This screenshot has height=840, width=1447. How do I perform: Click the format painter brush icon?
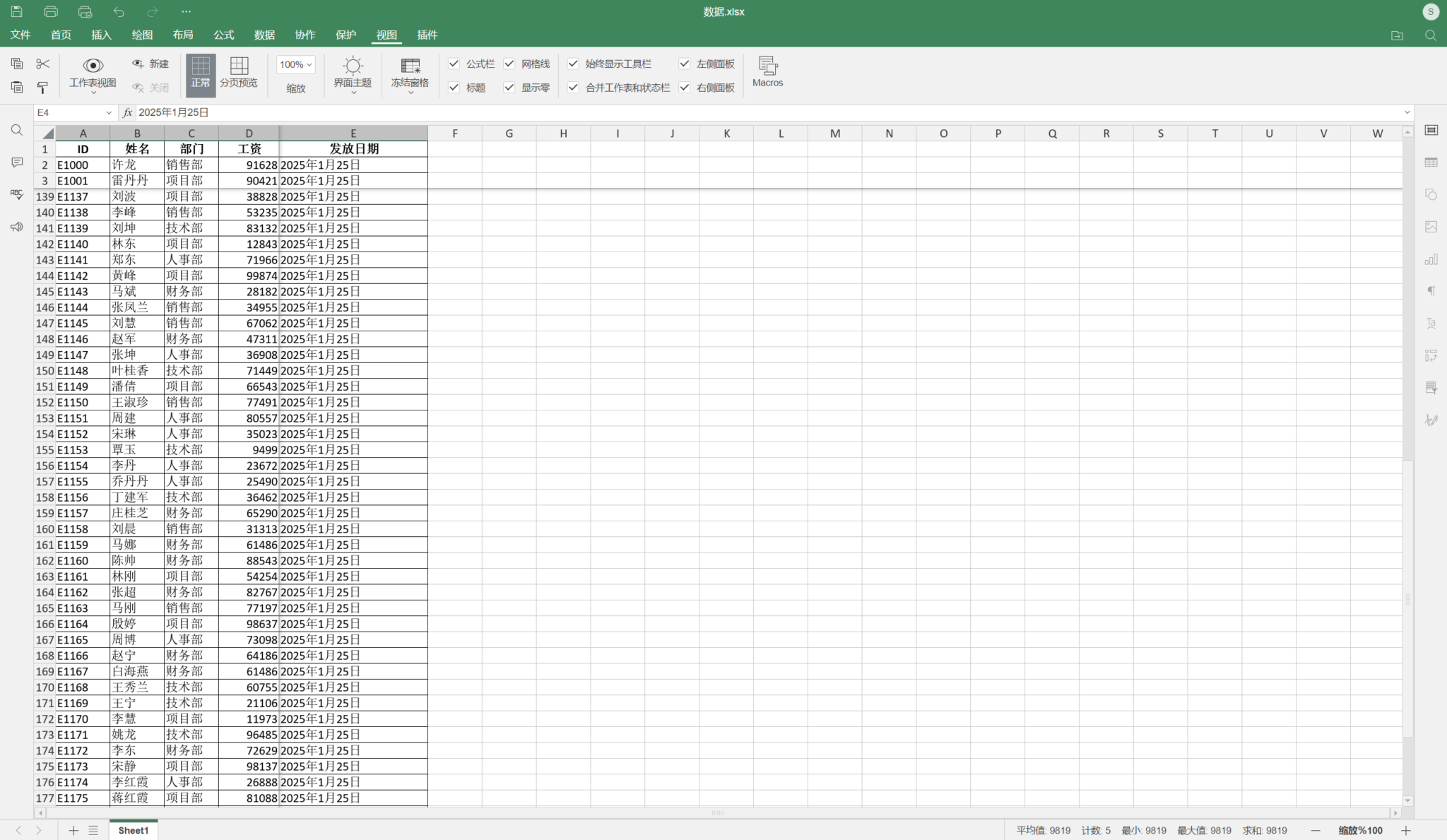coord(42,88)
